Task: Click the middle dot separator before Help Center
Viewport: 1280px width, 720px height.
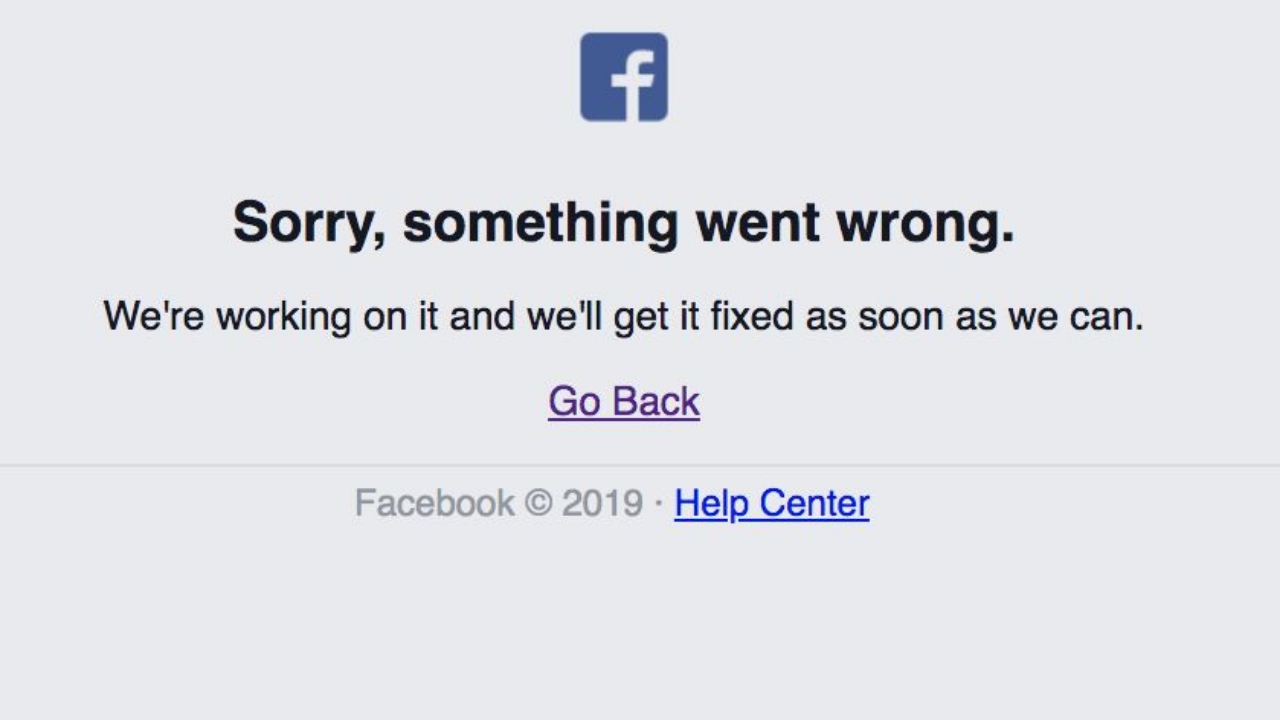Action: coord(658,503)
